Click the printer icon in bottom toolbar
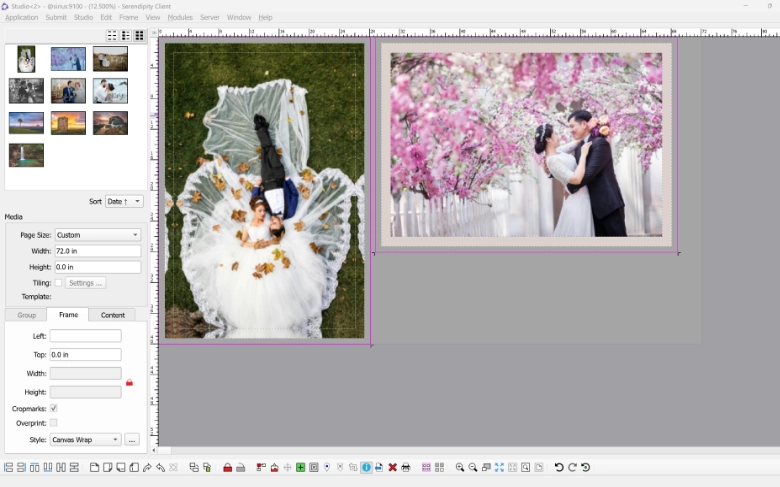This screenshot has height=487, width=780. click(x=405, y=468)
